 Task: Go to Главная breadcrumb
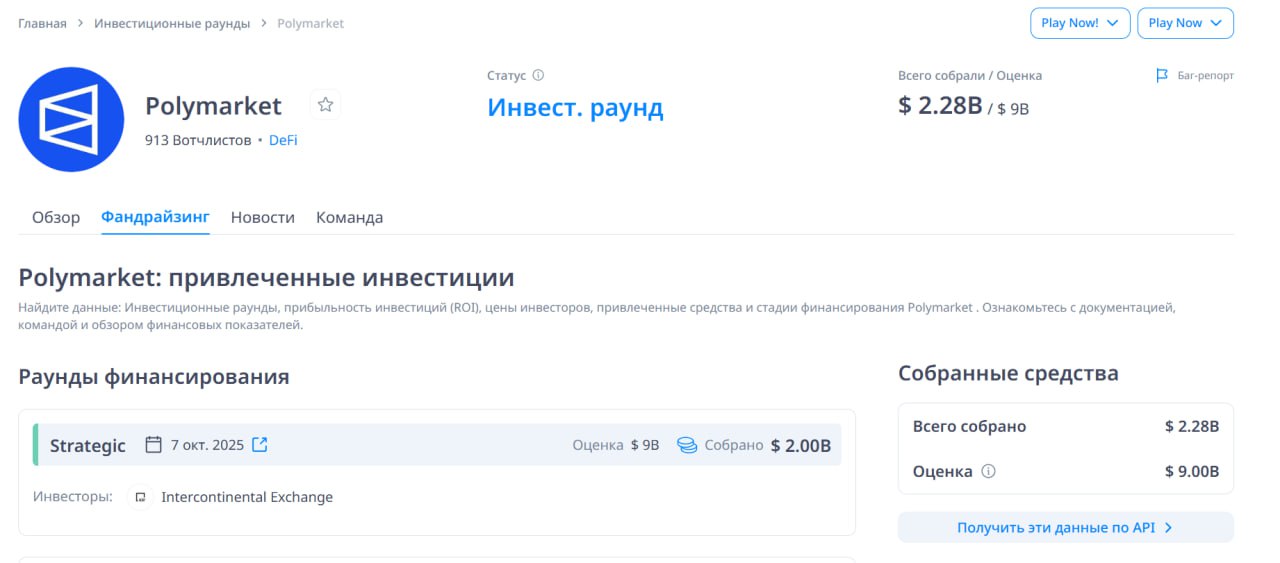(42, 23)
